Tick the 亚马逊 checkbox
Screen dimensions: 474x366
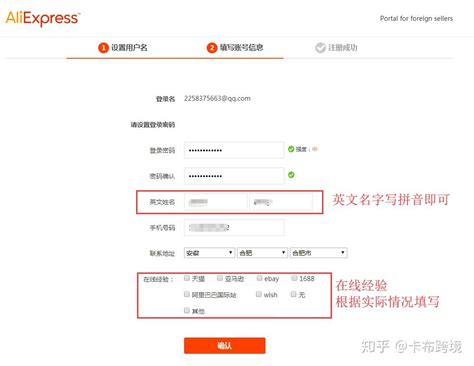220,278
